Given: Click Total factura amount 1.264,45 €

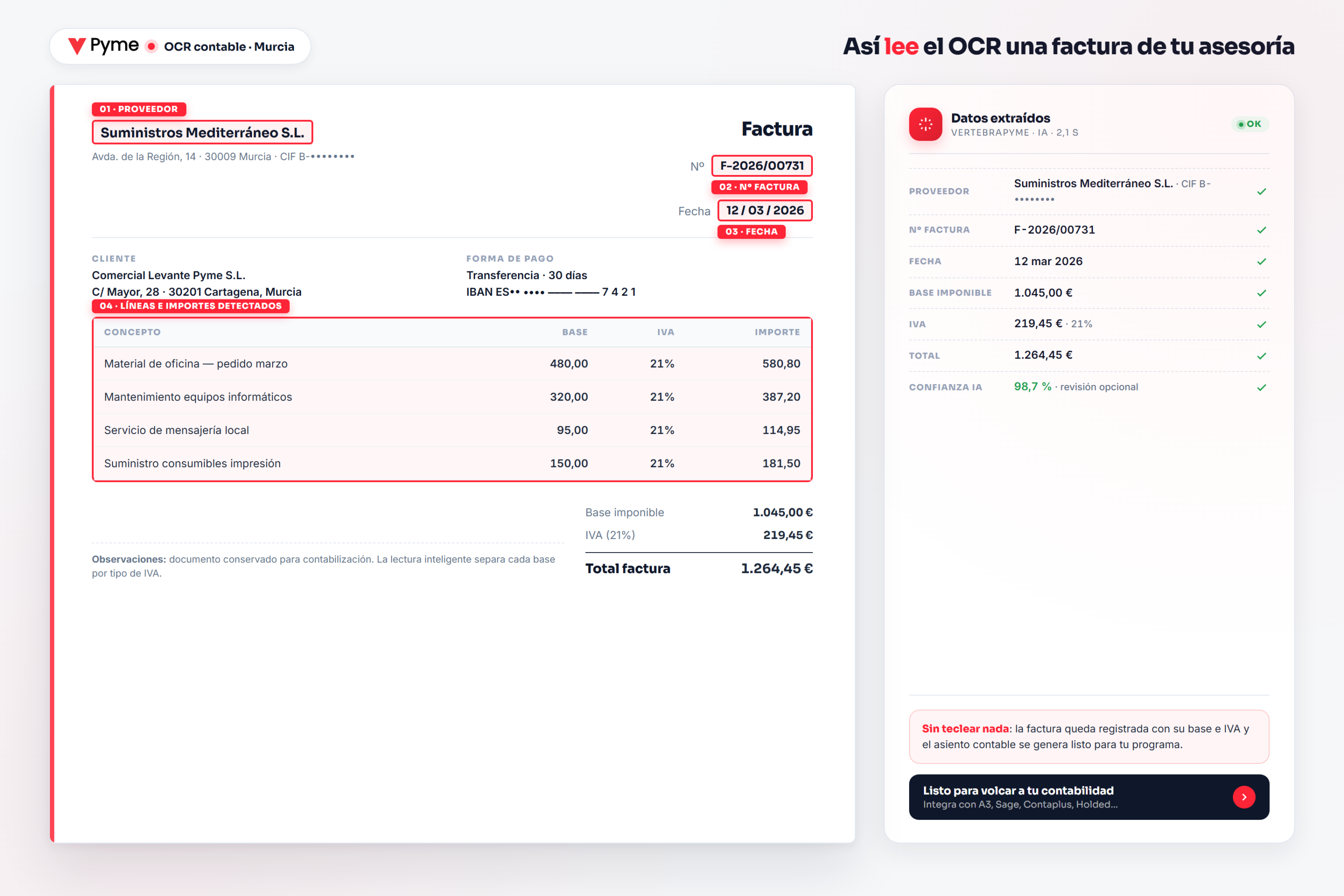Looking at the screenshot, I should pos(777,568).
